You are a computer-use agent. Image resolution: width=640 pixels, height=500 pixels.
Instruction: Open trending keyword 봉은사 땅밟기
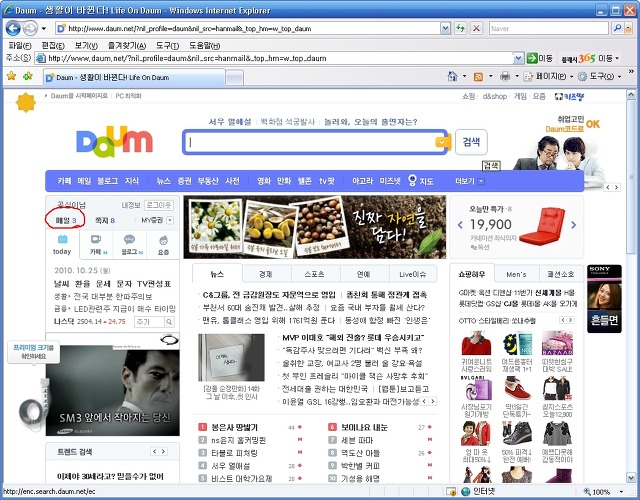234,427
